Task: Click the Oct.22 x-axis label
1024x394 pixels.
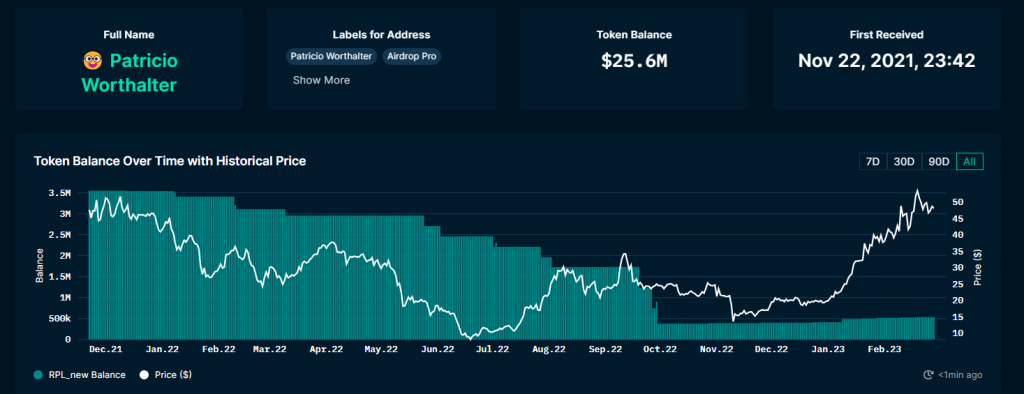Action: click(660, 350)
